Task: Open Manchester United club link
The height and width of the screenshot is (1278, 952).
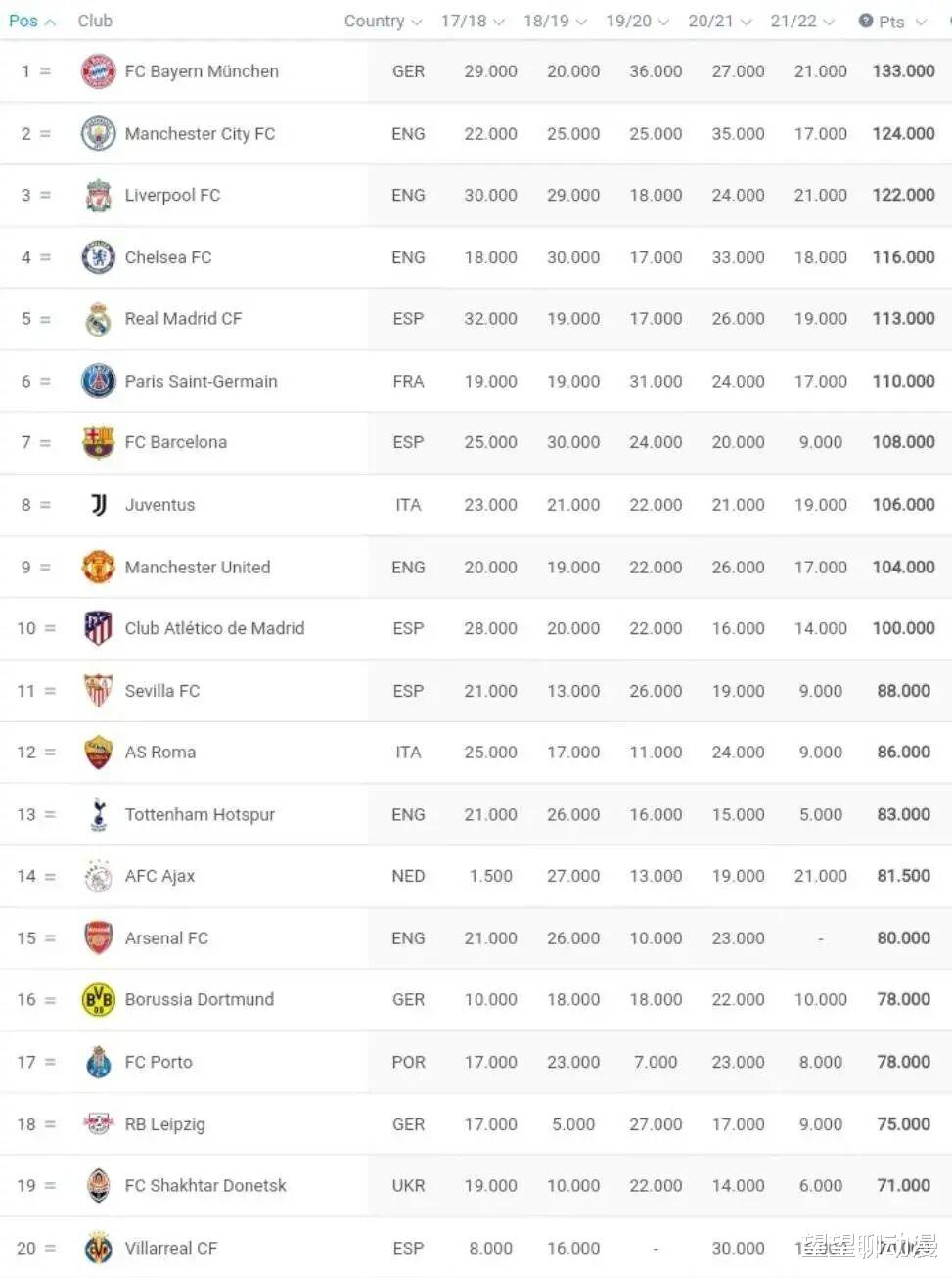Action: (198, 567)
